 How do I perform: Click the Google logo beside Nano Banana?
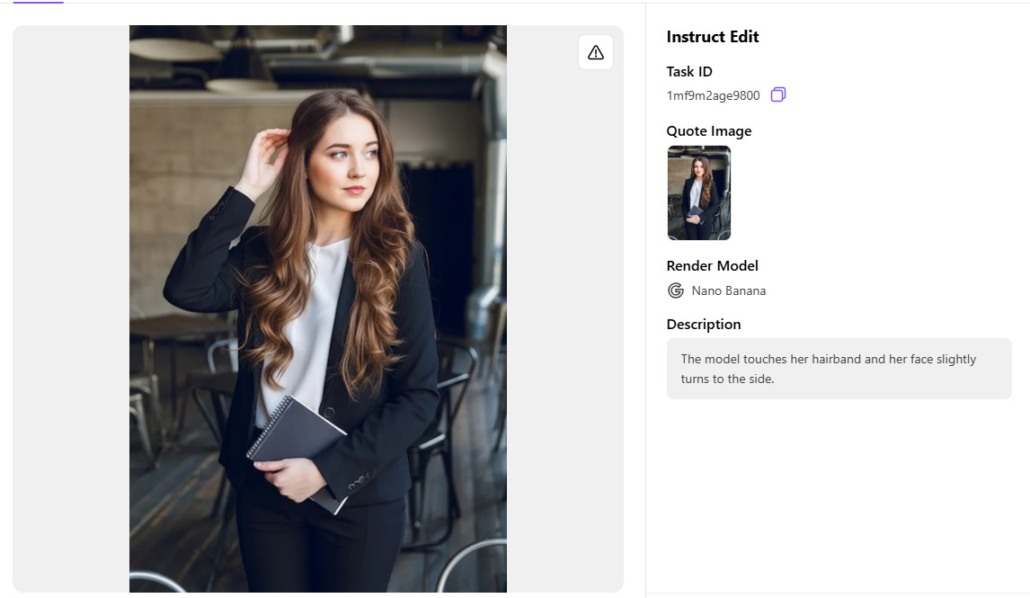(x=676, y=291)
